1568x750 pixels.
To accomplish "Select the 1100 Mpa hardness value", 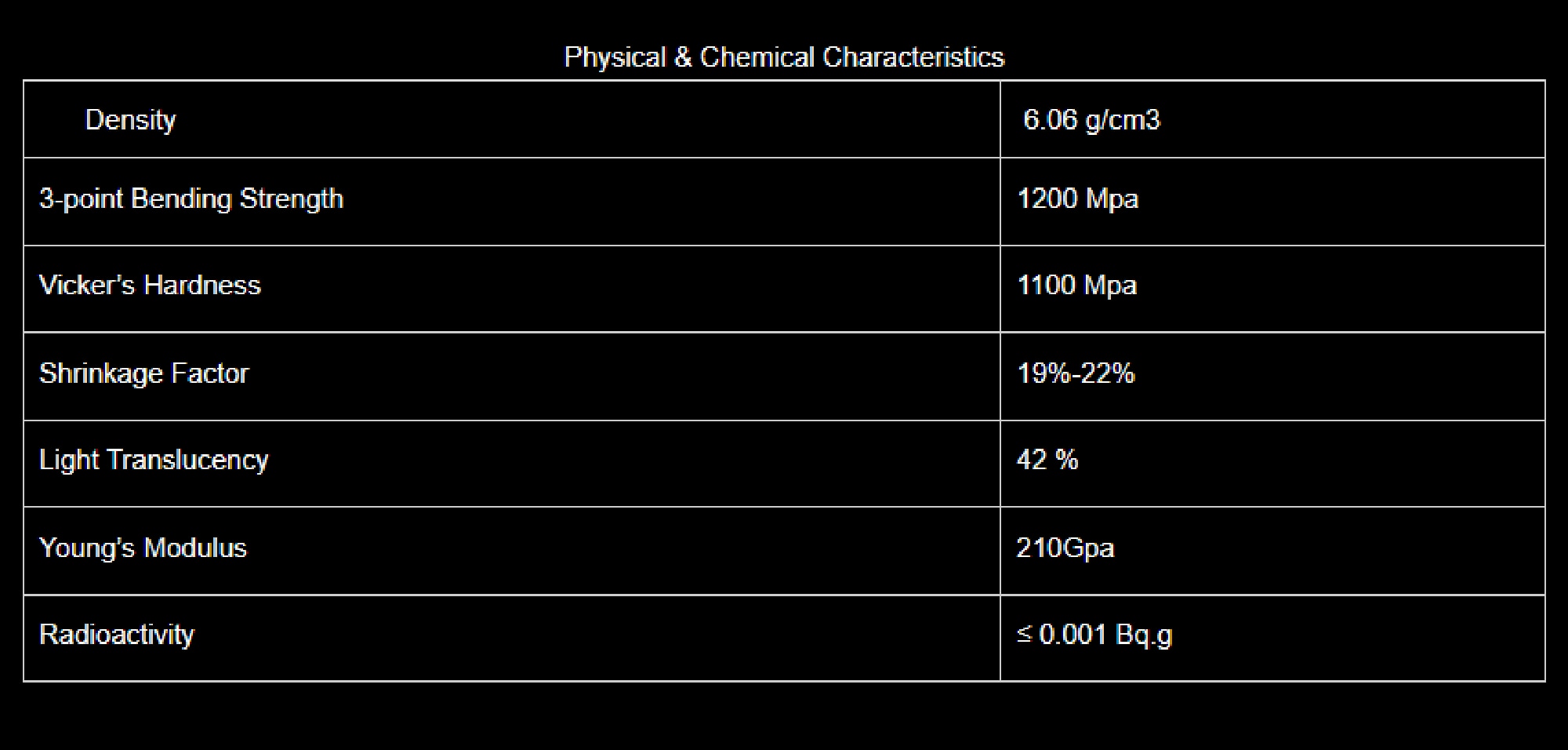I will pyautogui.click(x=1076, y=286).
